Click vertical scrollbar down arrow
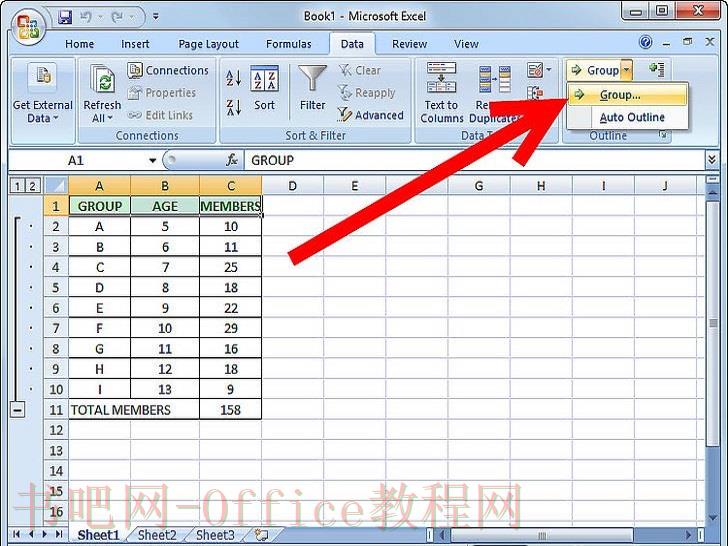 click(x=713, y=517)
